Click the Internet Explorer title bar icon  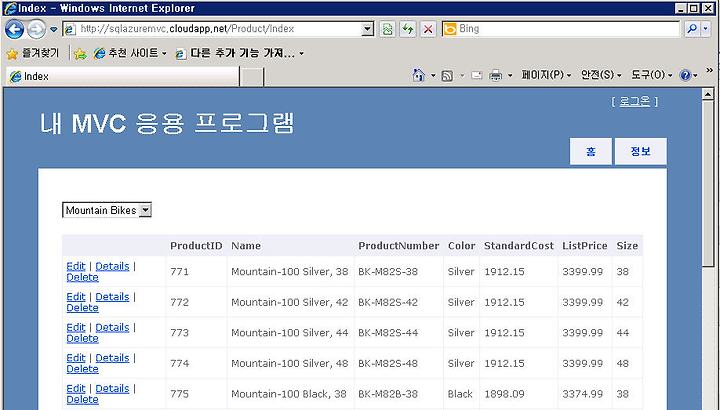[10, 8]
